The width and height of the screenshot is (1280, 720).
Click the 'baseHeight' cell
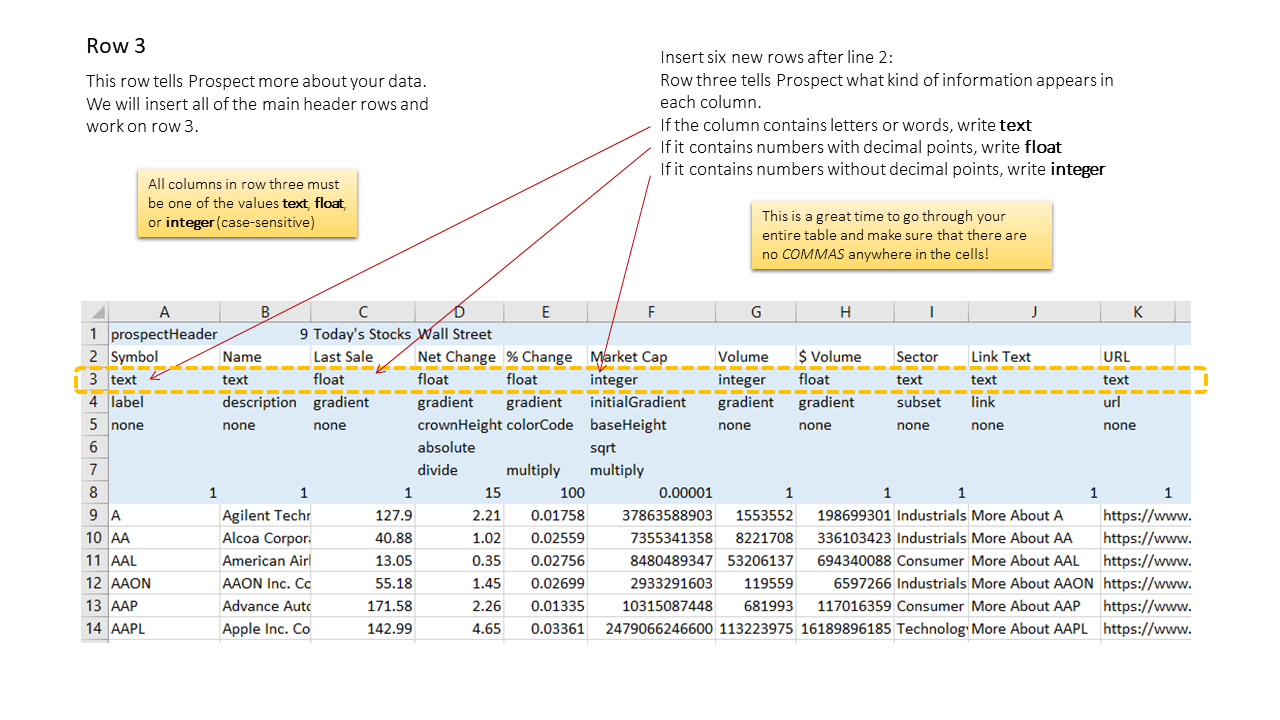pos(651,425)
